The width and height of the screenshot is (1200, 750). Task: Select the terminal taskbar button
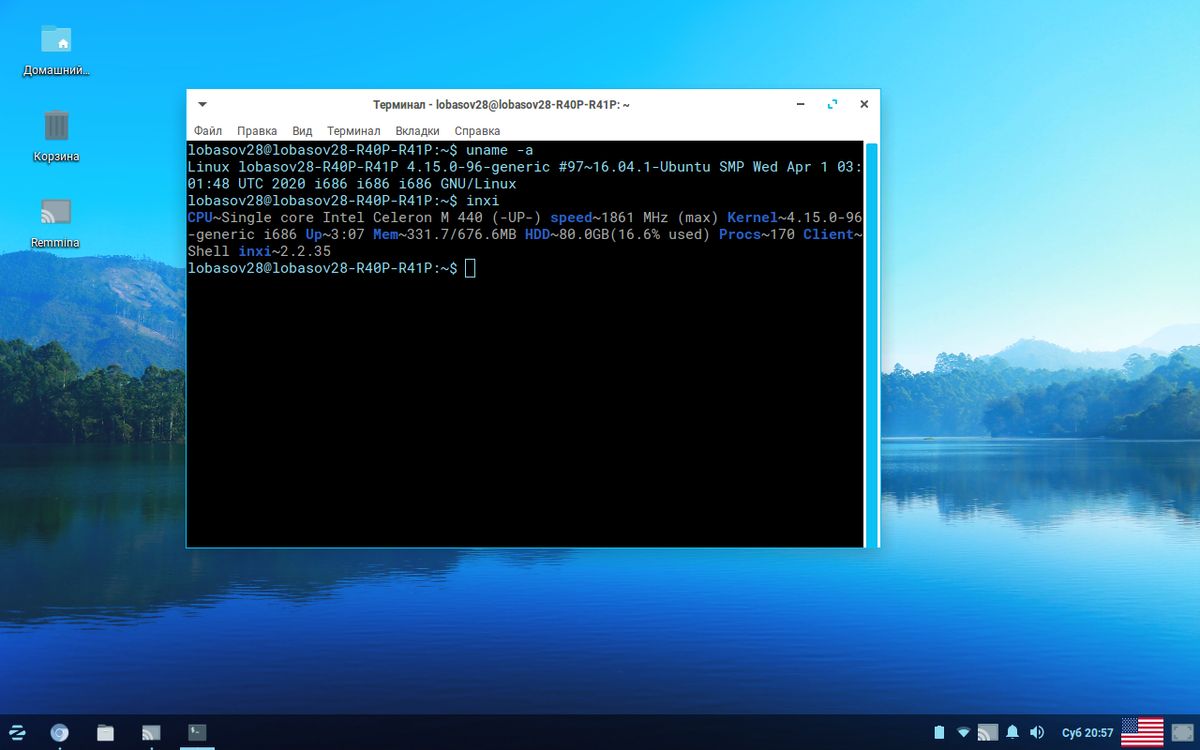click(x=197, y=732)
